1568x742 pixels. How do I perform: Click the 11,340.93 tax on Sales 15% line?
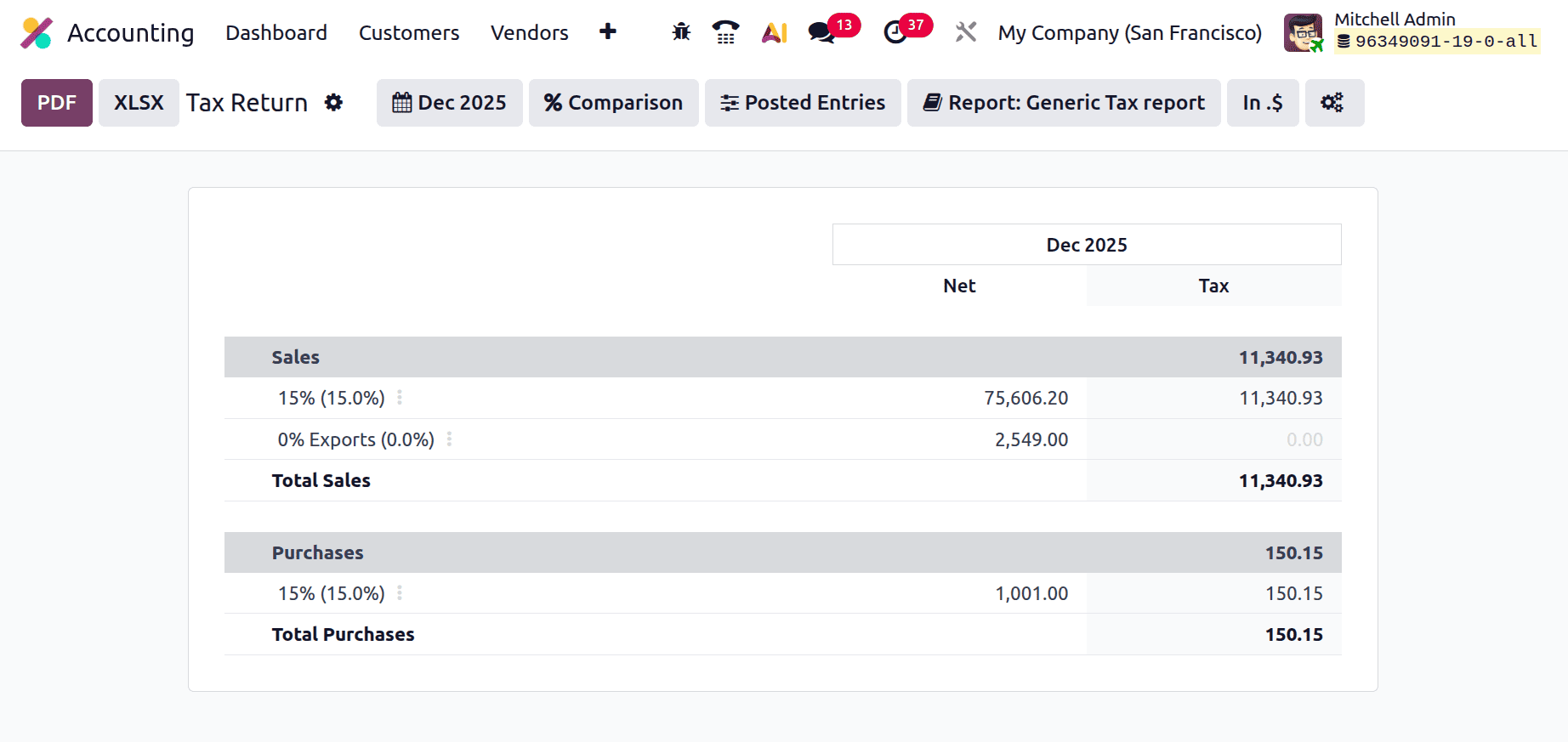pos(1281,398)
